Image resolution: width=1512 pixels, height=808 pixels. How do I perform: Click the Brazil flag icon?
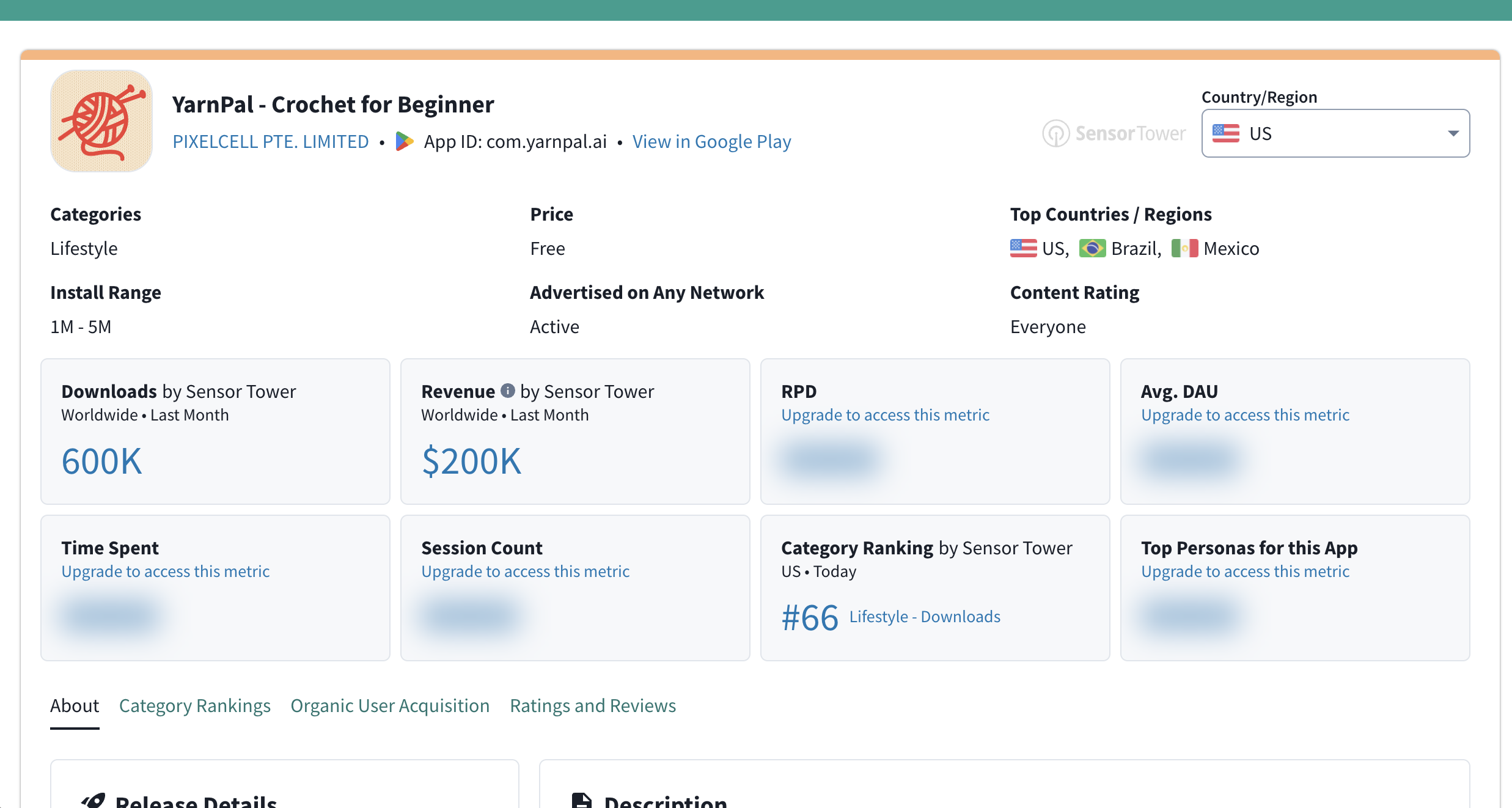point(1092,248)
